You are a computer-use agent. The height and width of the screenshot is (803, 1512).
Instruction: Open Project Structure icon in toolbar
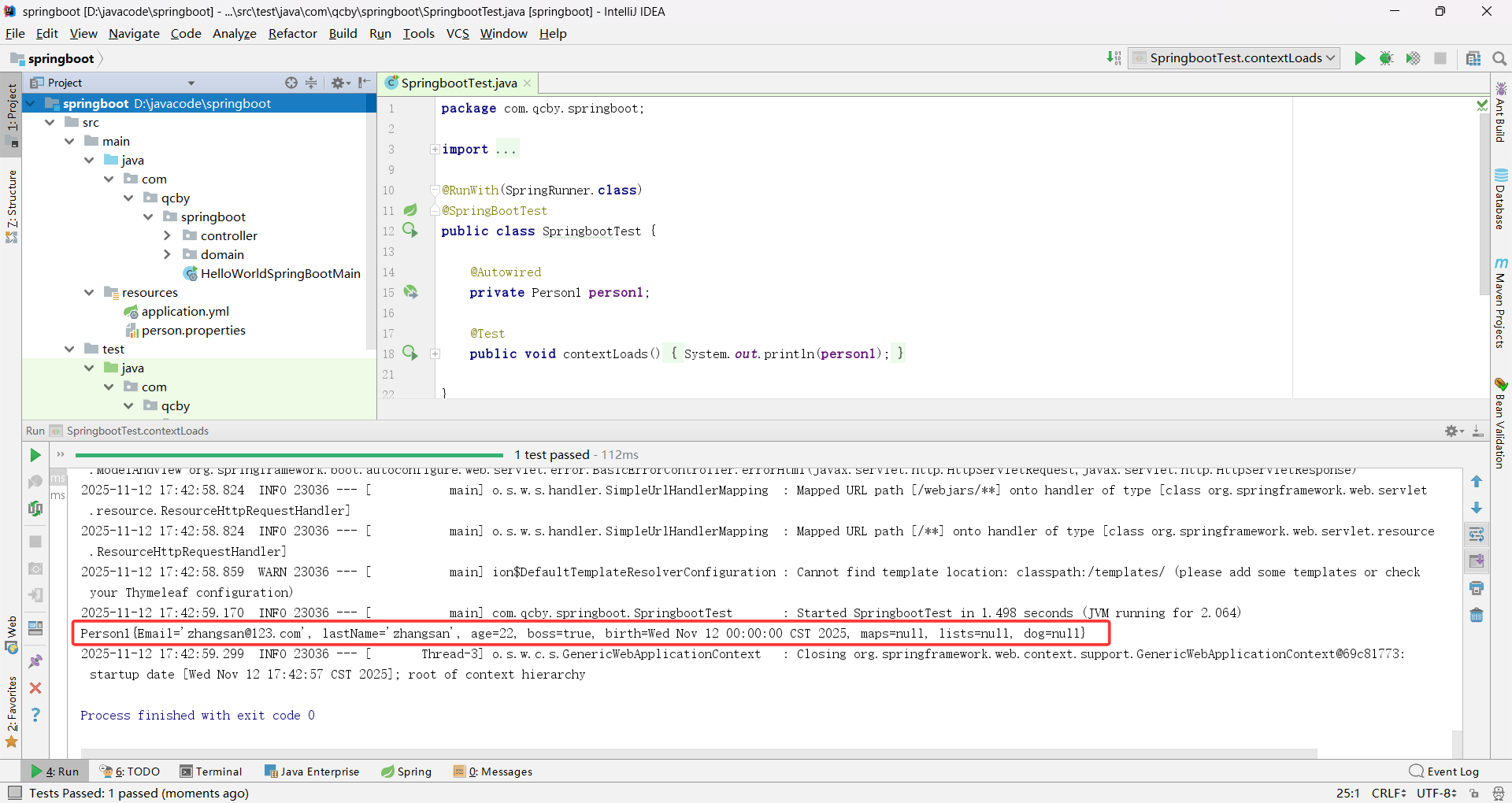pyautogui.click(x=1473, y=58)
